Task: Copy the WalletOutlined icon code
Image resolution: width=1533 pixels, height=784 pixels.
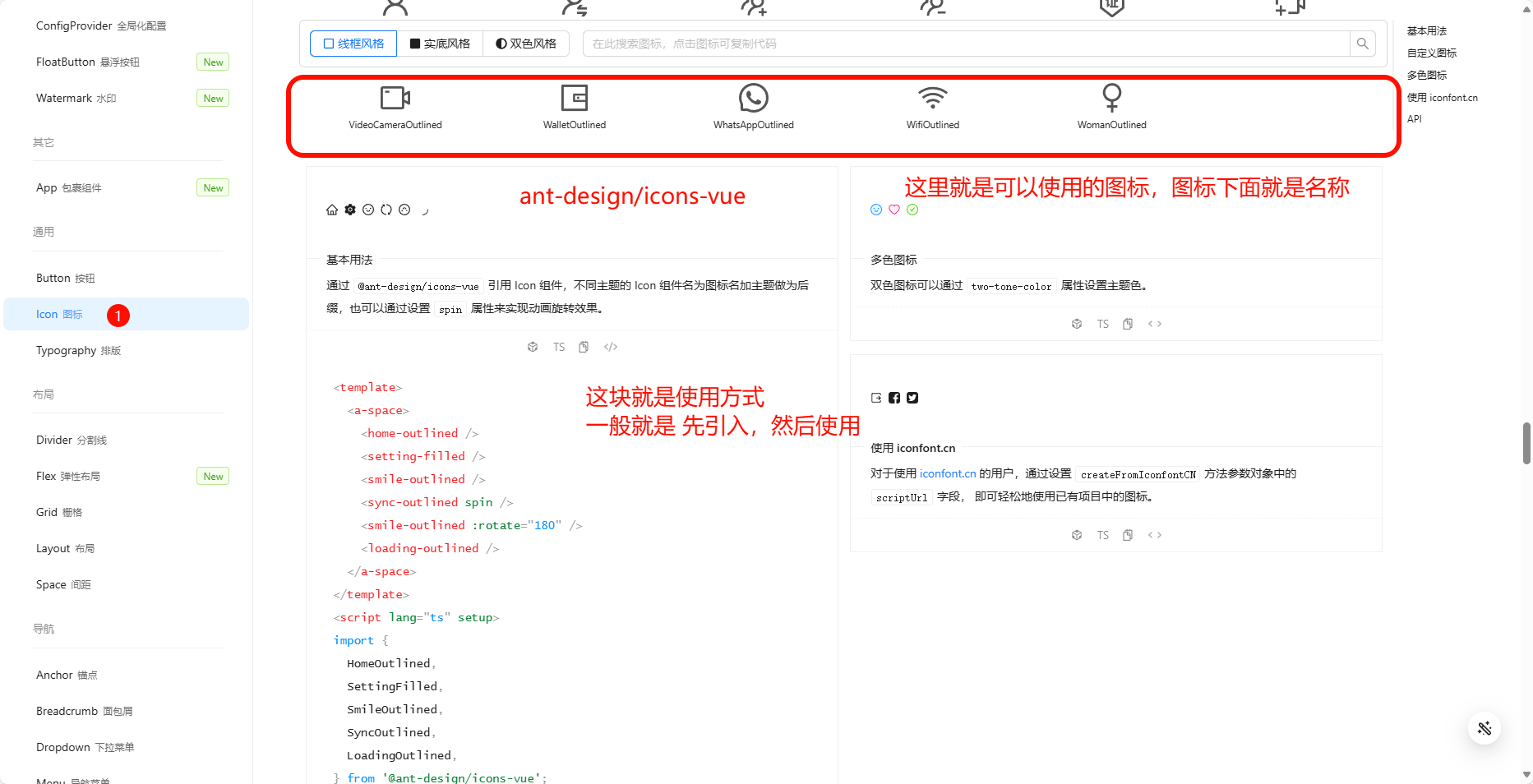Action: click(574, 107)
